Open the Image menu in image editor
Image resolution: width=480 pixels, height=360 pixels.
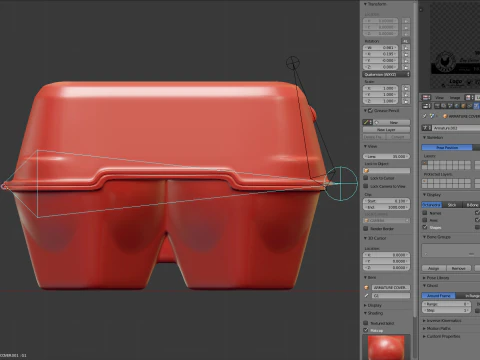(455, 98)
